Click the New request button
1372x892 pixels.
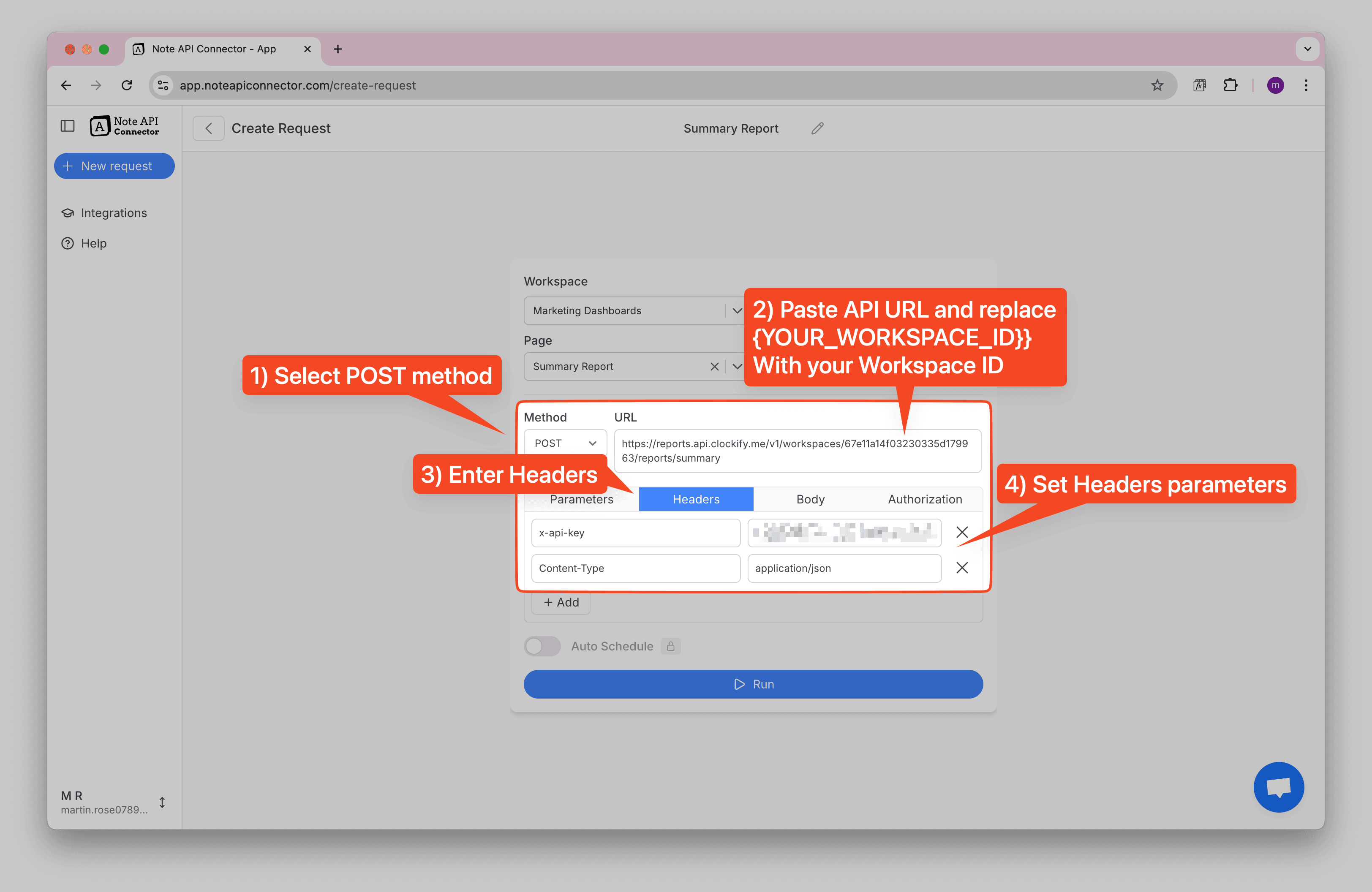[x=114, y=166]
